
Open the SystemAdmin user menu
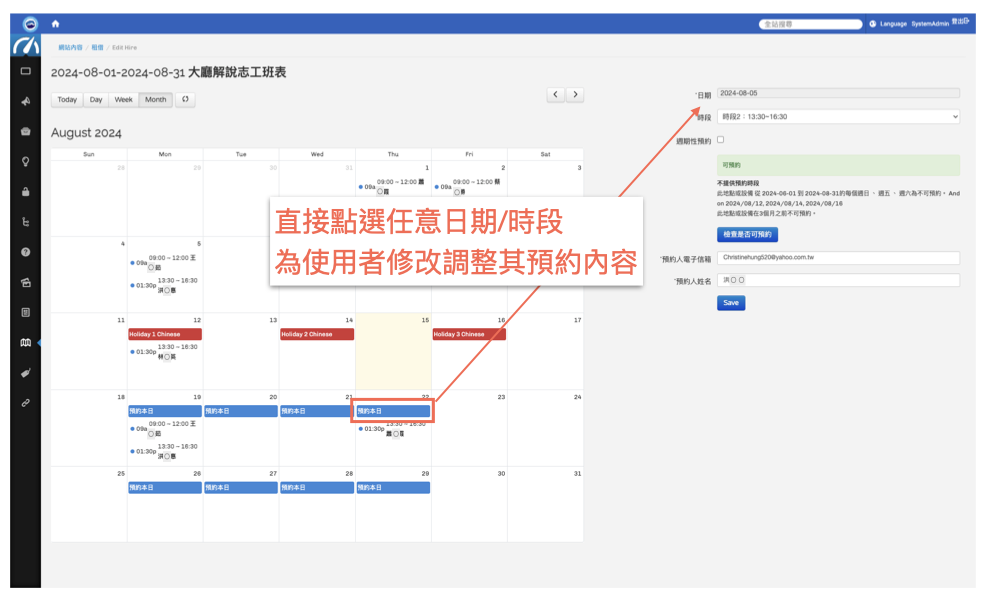point(930,23)
